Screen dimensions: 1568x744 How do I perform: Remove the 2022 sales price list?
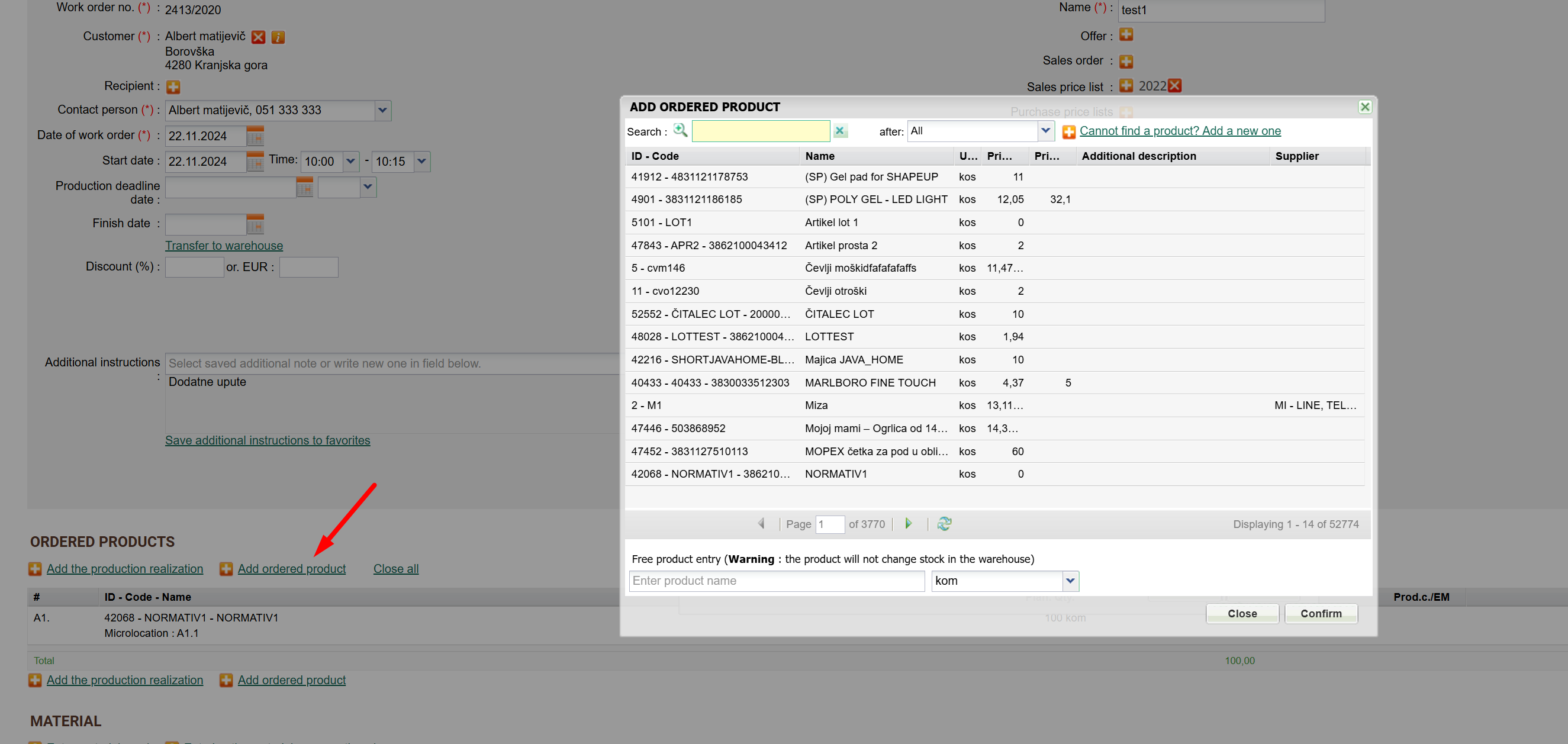[1174, 86]
